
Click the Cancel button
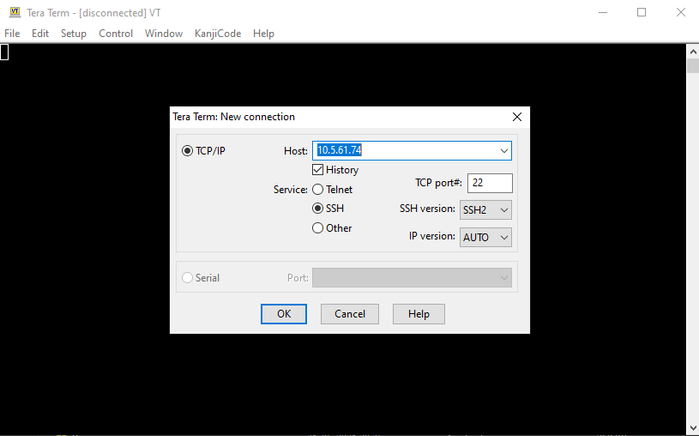pyautogui.click(x=350, y=314)
